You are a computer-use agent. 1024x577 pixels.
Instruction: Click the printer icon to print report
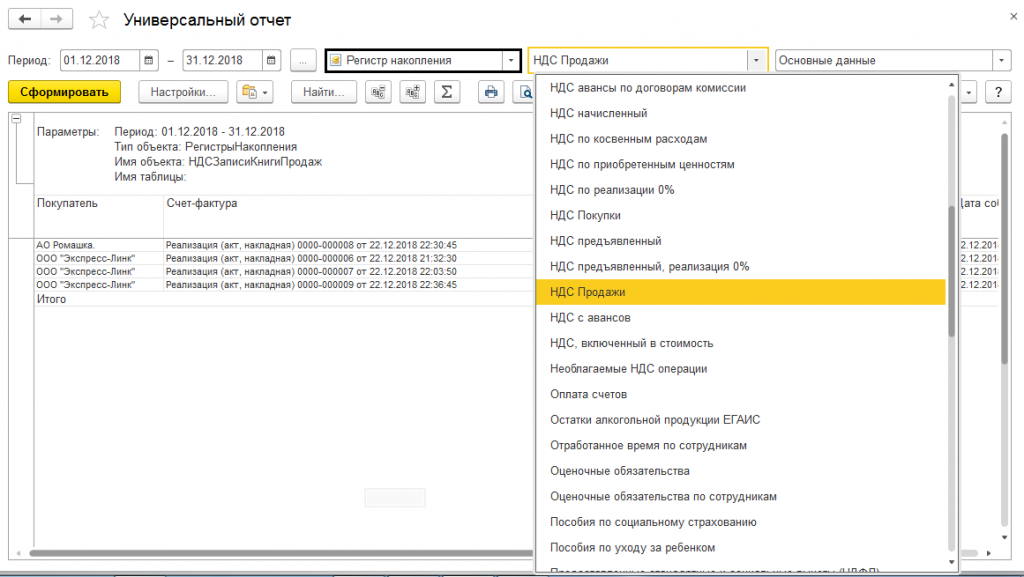[x=491, y=93]
